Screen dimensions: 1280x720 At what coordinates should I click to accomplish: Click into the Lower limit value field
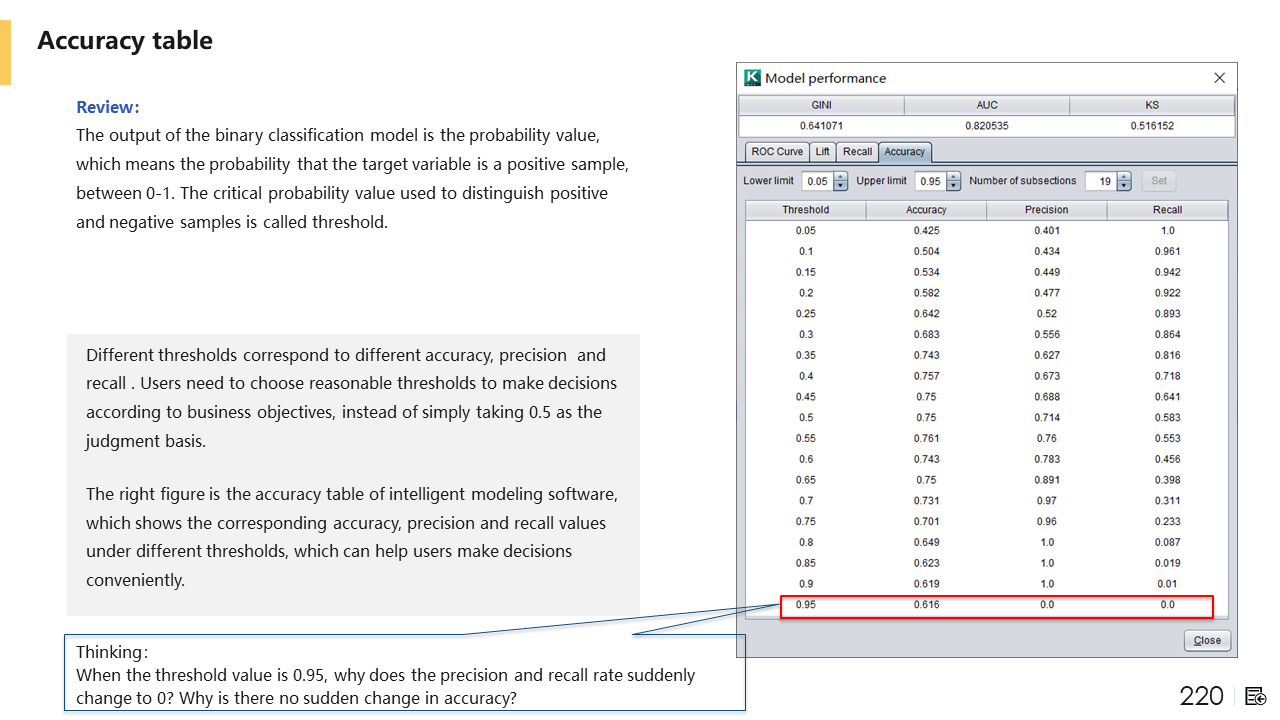(817, 182)
